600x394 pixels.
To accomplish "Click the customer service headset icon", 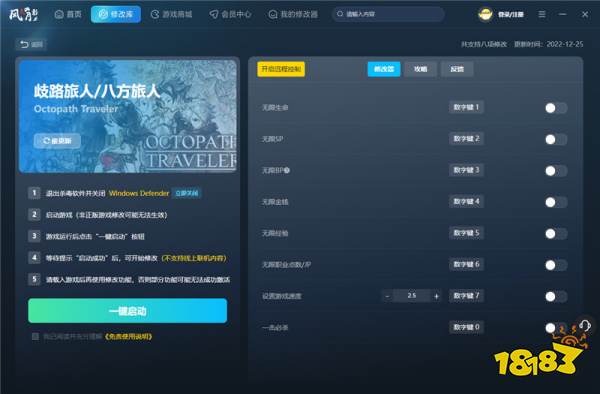I will coord(585,326).
